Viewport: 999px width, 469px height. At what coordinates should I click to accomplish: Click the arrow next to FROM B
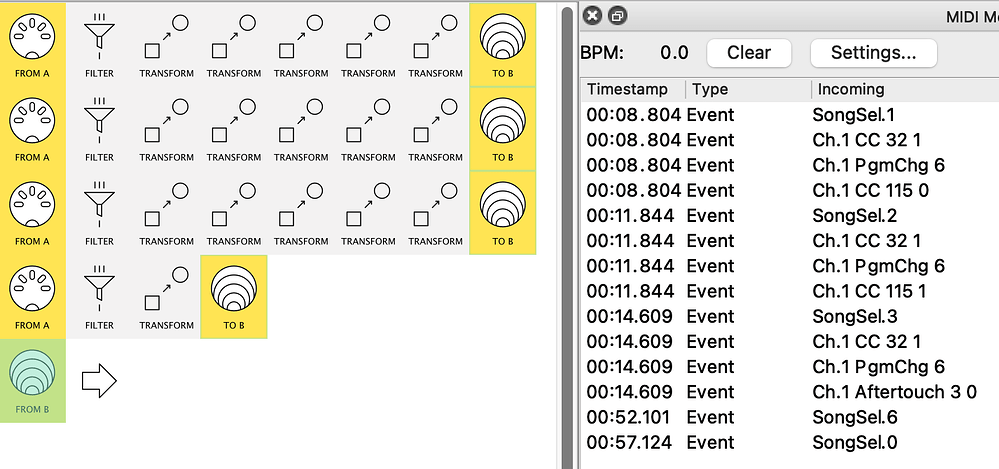tap(99, 380)
